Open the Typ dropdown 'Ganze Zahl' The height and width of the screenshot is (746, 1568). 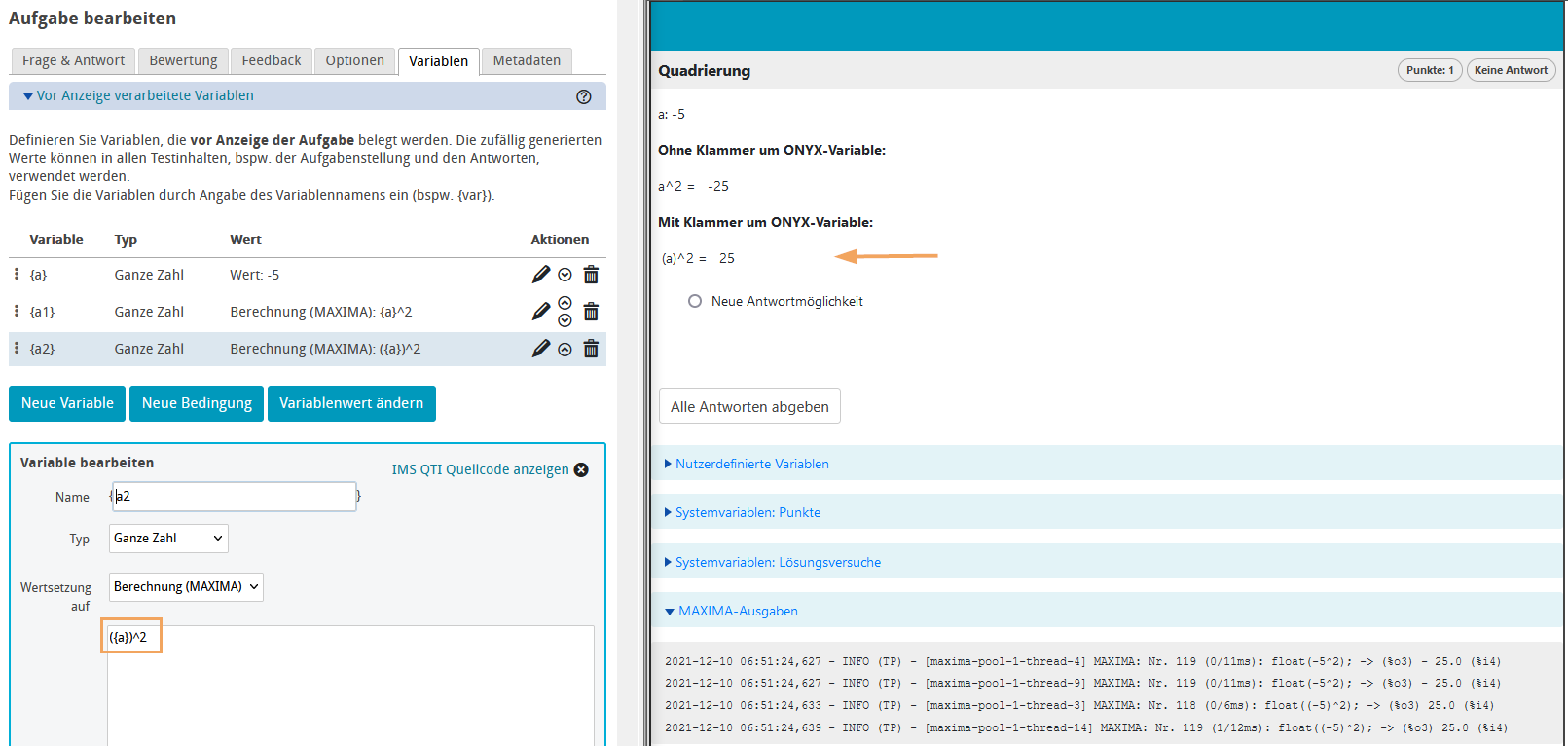tap(168, 539)
